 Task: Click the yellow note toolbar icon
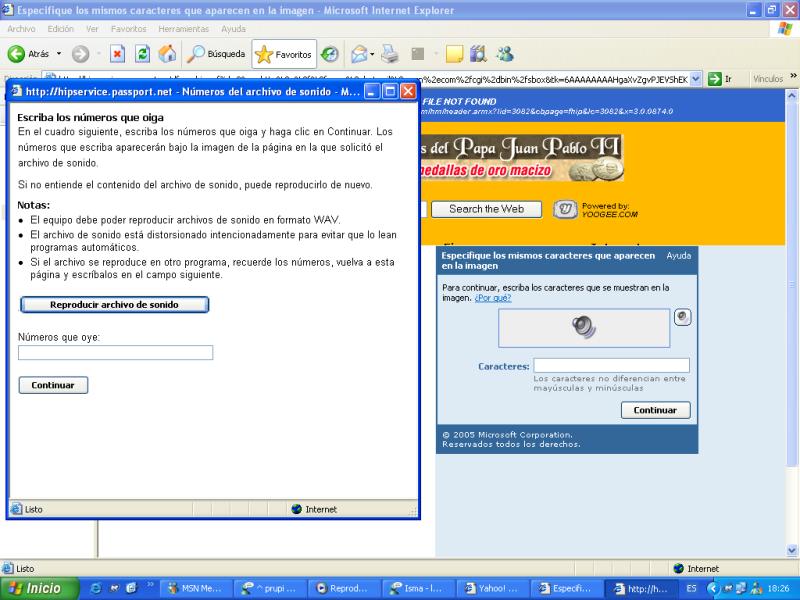click(x=454, y=54)
